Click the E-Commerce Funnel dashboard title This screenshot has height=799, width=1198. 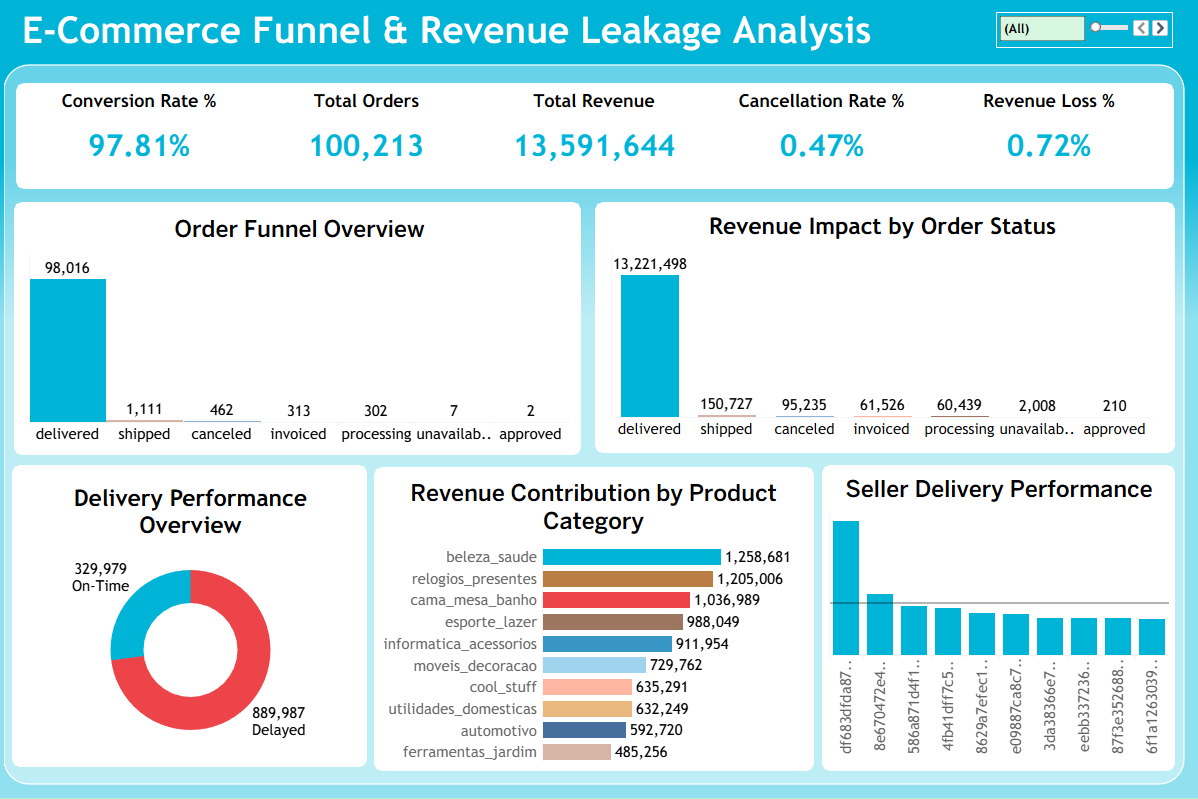[447, 31]
